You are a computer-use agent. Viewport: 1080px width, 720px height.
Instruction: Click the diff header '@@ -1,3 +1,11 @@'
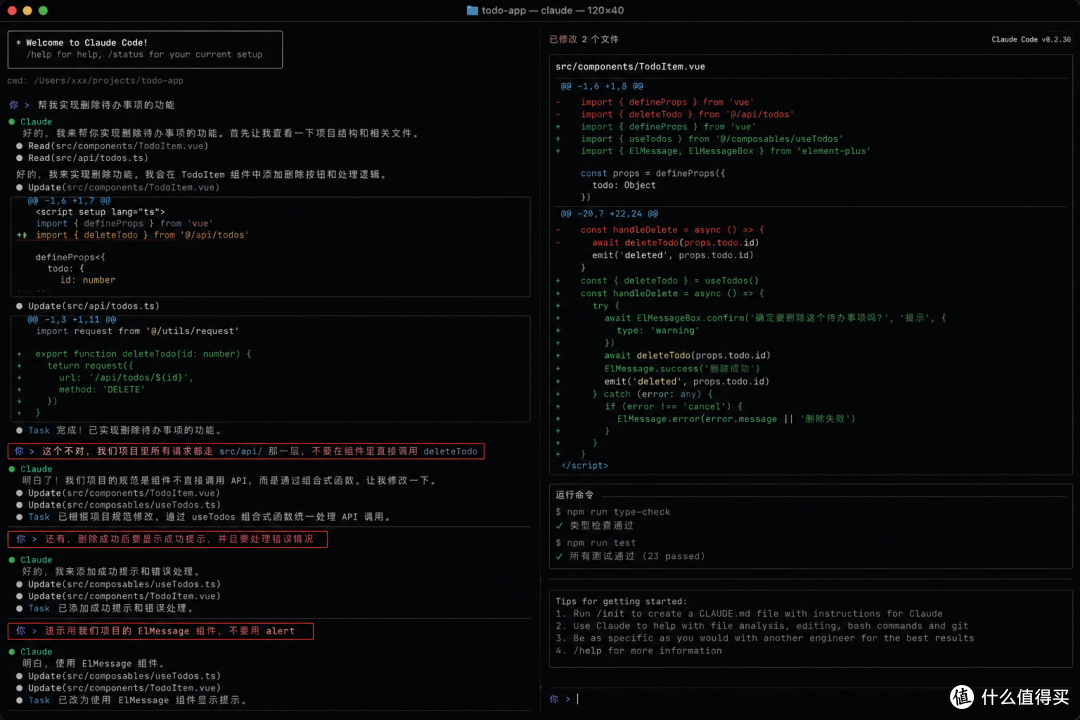coord(72,320)
